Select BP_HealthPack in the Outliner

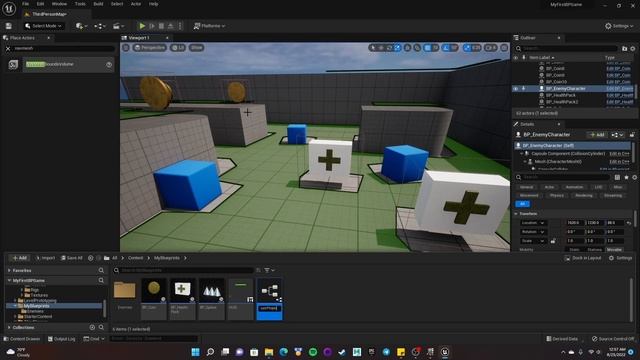point(561,95)
